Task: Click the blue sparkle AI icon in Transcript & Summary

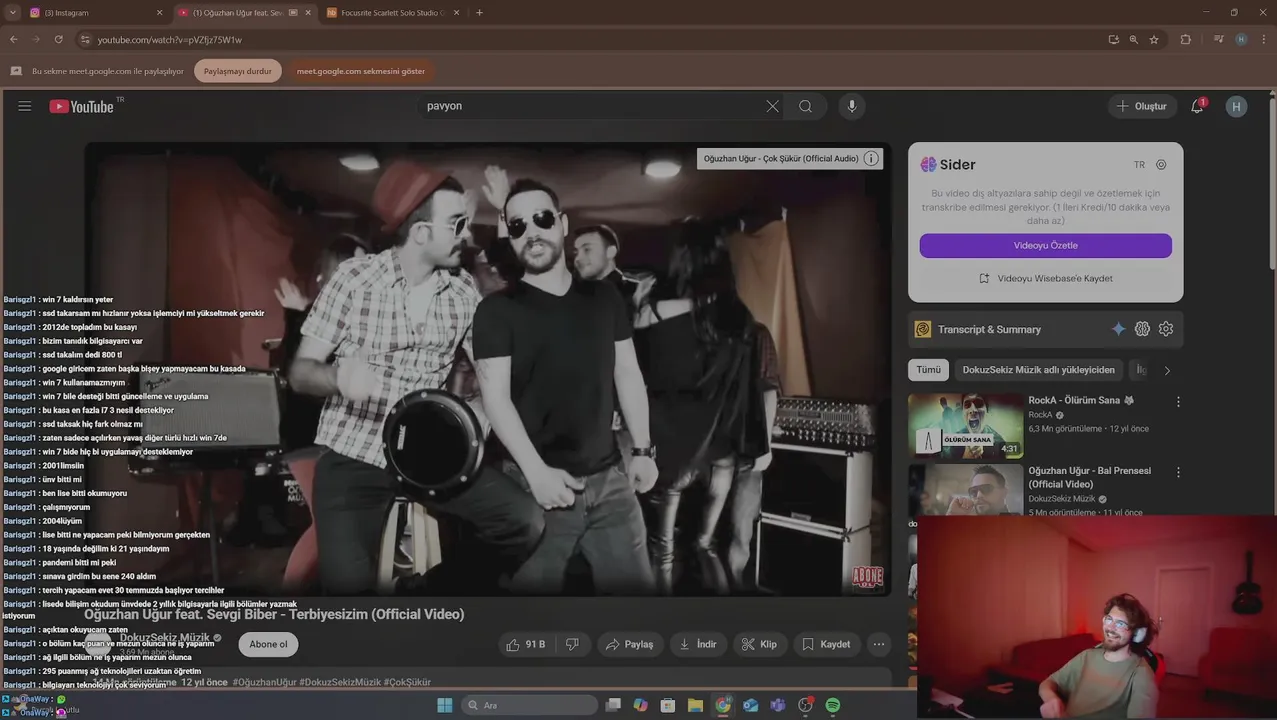Action: point(1118,329)
